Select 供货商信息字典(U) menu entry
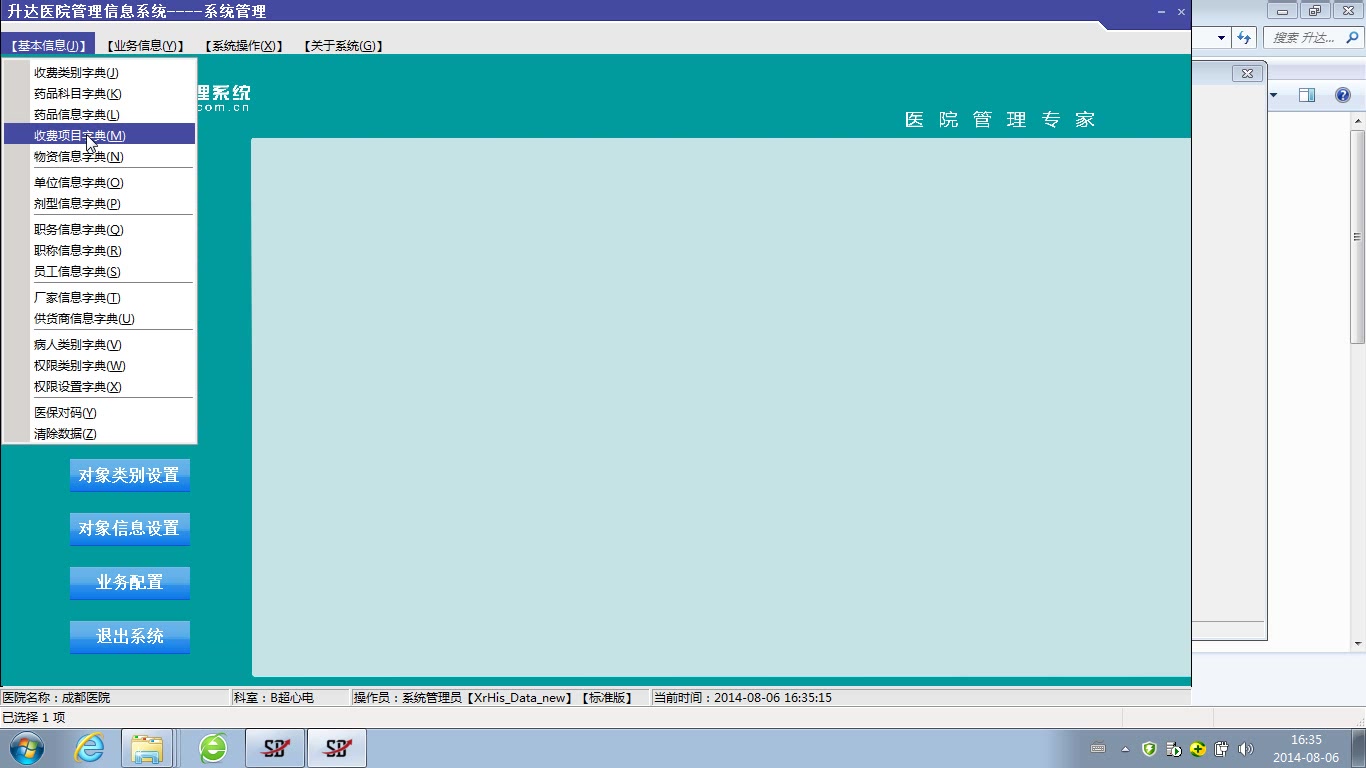This screenshot has height=768, width=1366. coord(99,318)
